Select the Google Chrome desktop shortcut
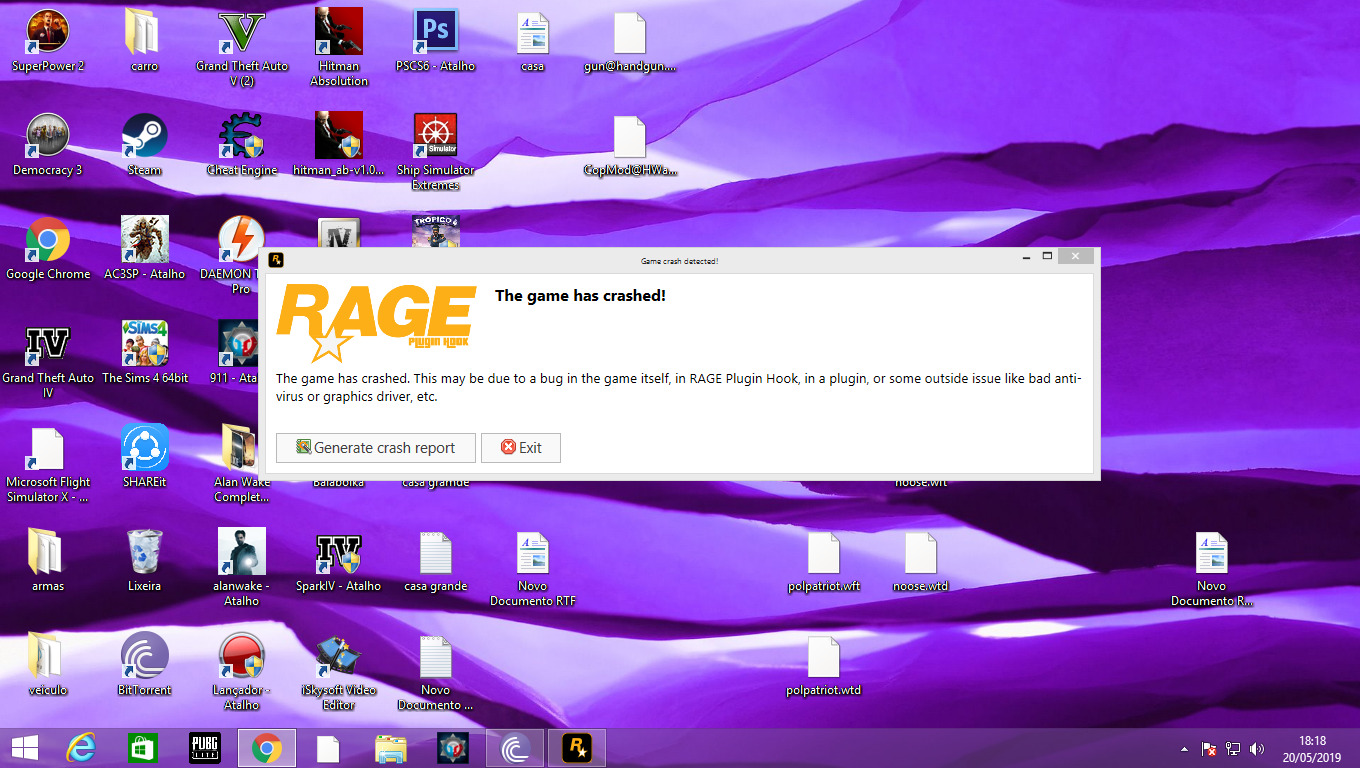 48,250
